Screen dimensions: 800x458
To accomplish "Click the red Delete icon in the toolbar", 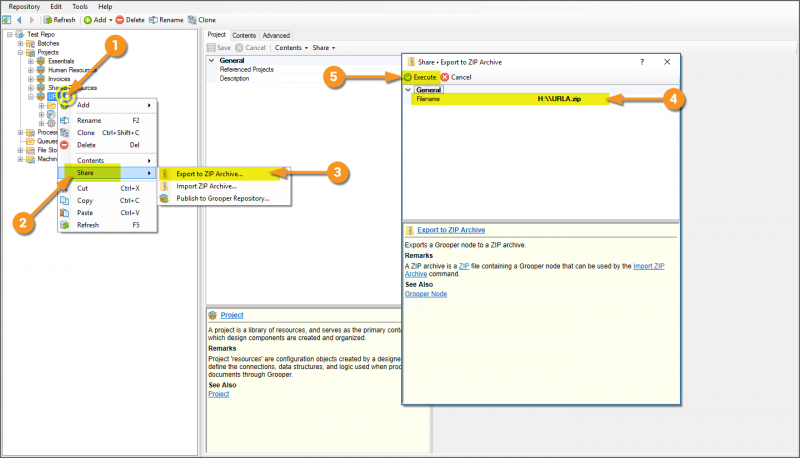I will (x=120, y=19).
